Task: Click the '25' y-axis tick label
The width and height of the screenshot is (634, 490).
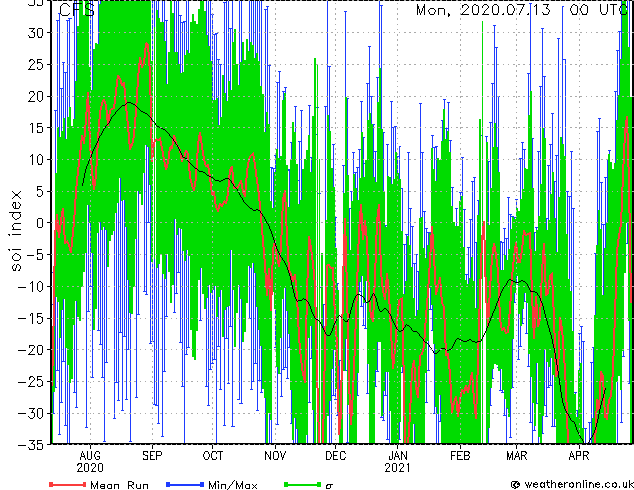Action: coord(35,65)
